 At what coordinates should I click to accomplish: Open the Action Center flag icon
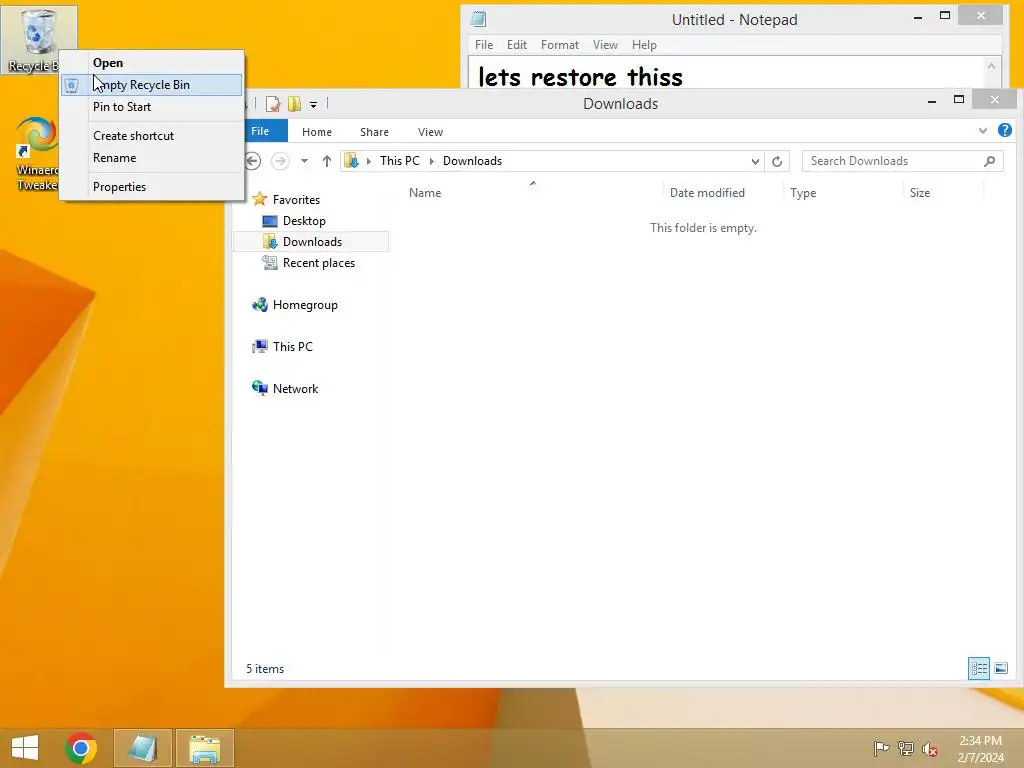point(881,748)
